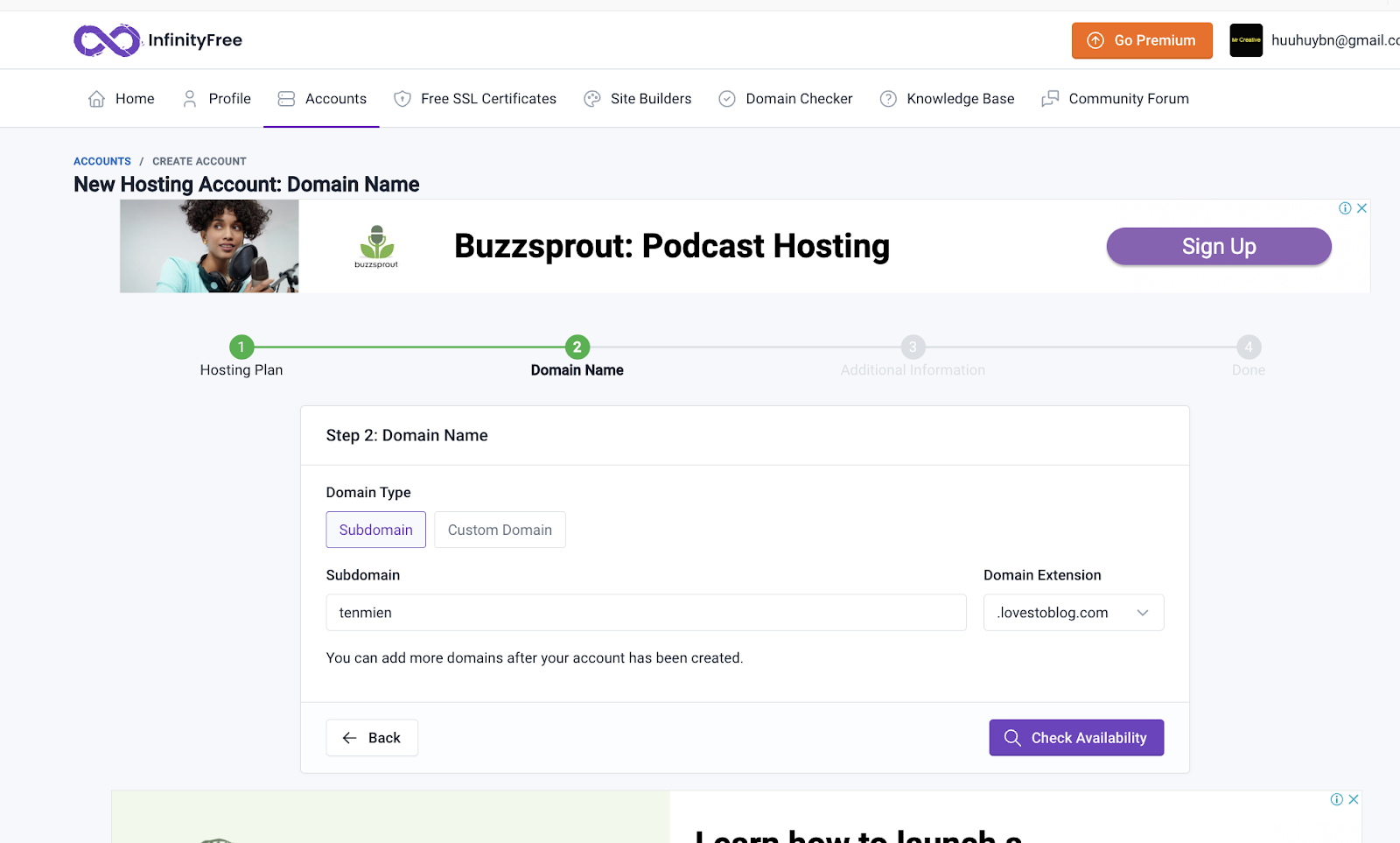Click the Back button

coord(372,738)
